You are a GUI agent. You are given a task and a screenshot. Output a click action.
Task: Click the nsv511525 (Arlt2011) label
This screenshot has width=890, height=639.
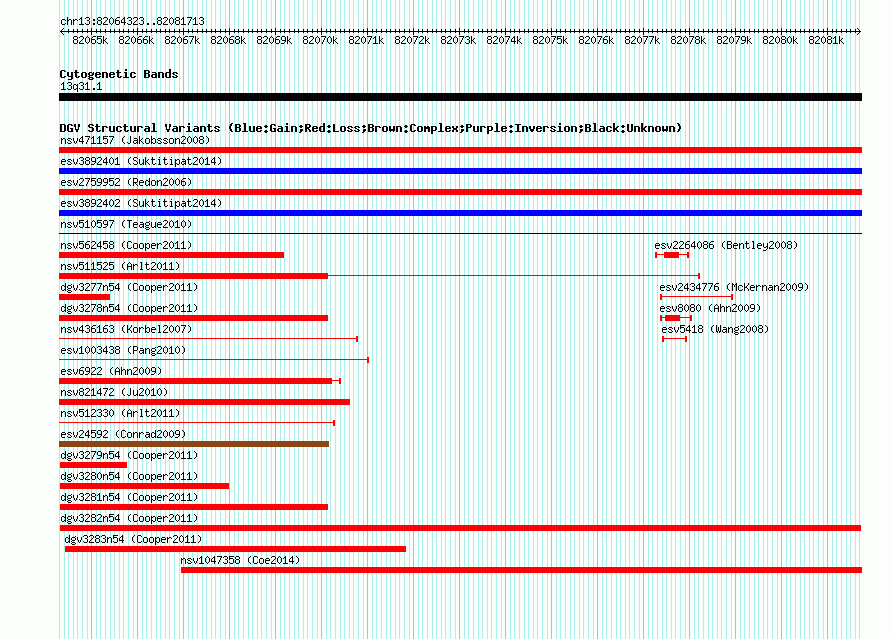(x=120, y=266)
